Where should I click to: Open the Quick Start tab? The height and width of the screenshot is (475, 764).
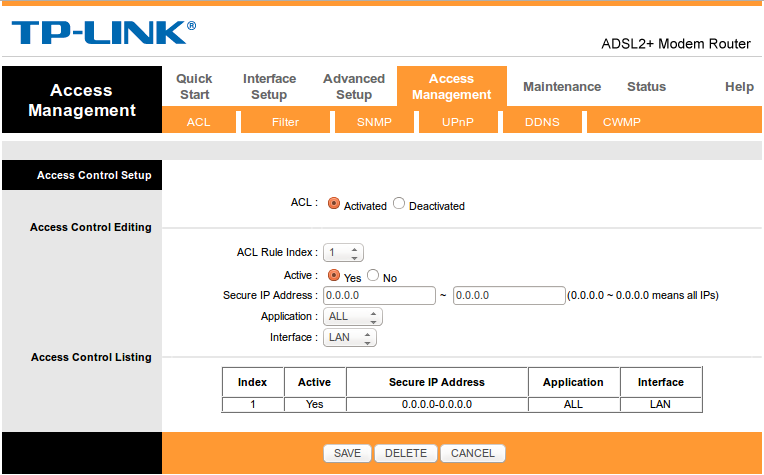pyautogui.click(x=194, y=86)
